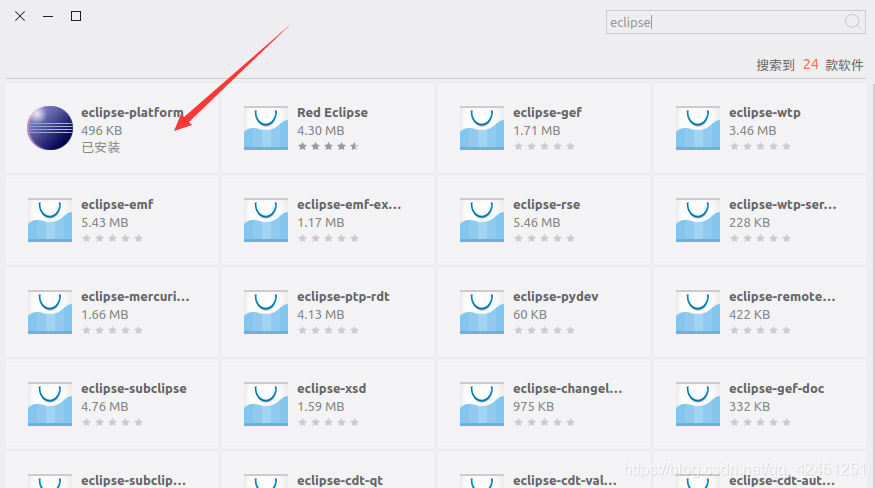Click the eclipse-wtp name label
875x488 pixels.
tap(765, 113)
